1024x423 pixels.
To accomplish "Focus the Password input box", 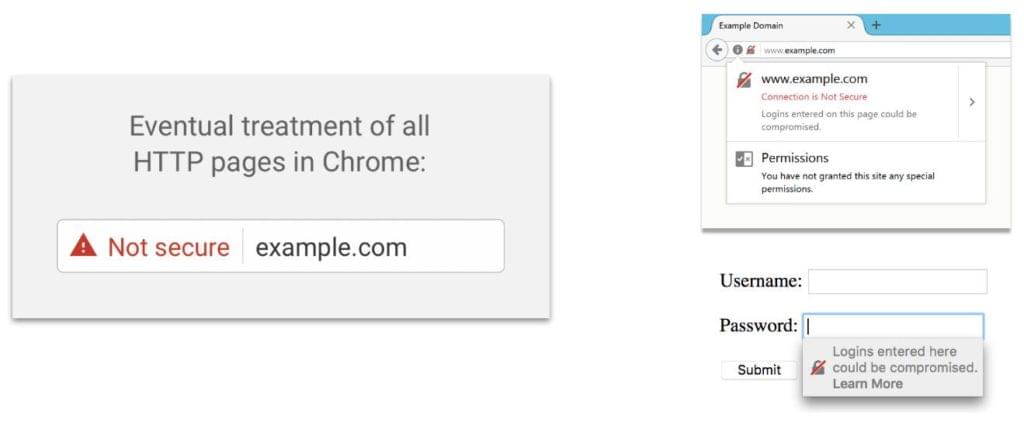I will (x=893, y=326).
